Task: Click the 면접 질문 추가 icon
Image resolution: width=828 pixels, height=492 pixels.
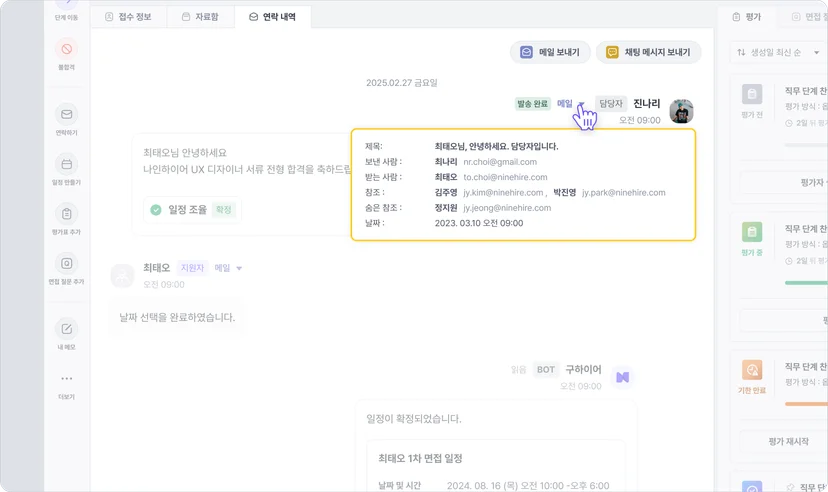Action: [67, 263]
